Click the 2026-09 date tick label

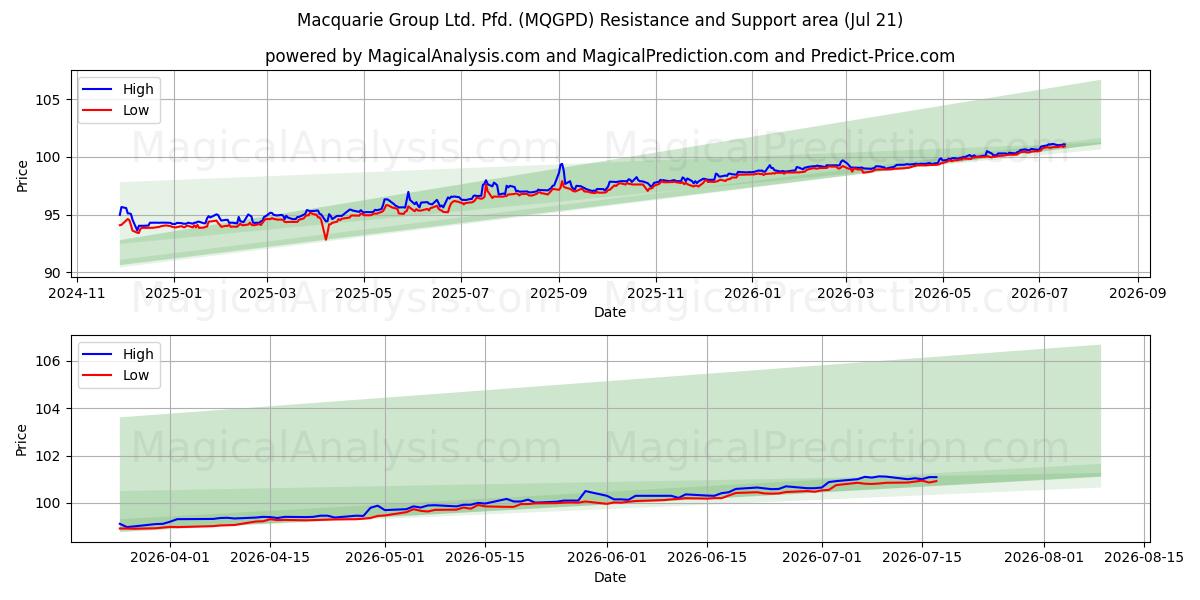pyautogui.click(x=1138, y=293)
